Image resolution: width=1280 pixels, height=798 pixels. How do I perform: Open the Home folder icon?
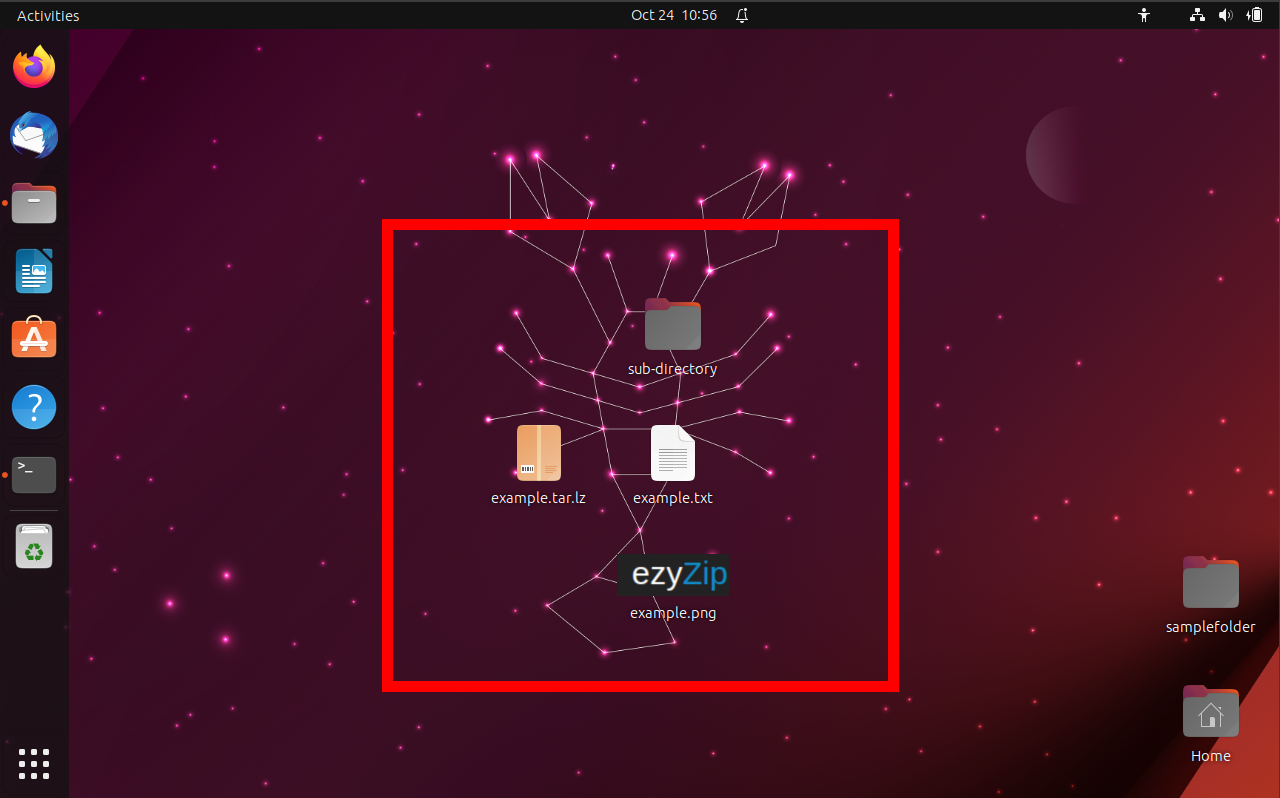coord(1210,712)
